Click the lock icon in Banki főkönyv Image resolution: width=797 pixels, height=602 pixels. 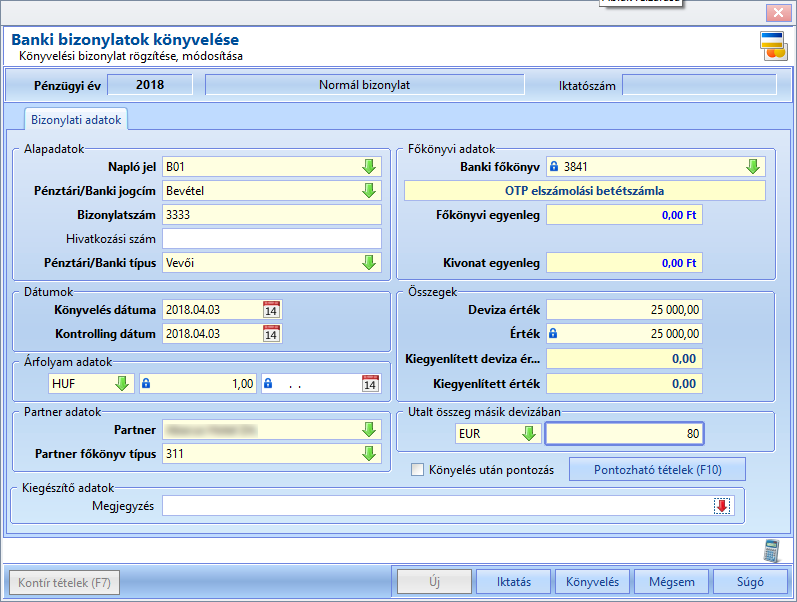click(554, 166)
